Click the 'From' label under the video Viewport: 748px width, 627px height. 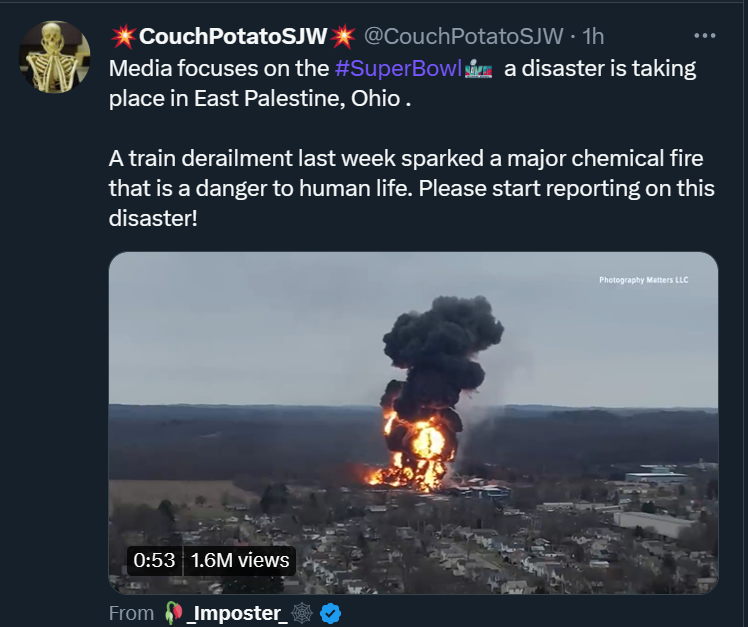pos(131,613)
